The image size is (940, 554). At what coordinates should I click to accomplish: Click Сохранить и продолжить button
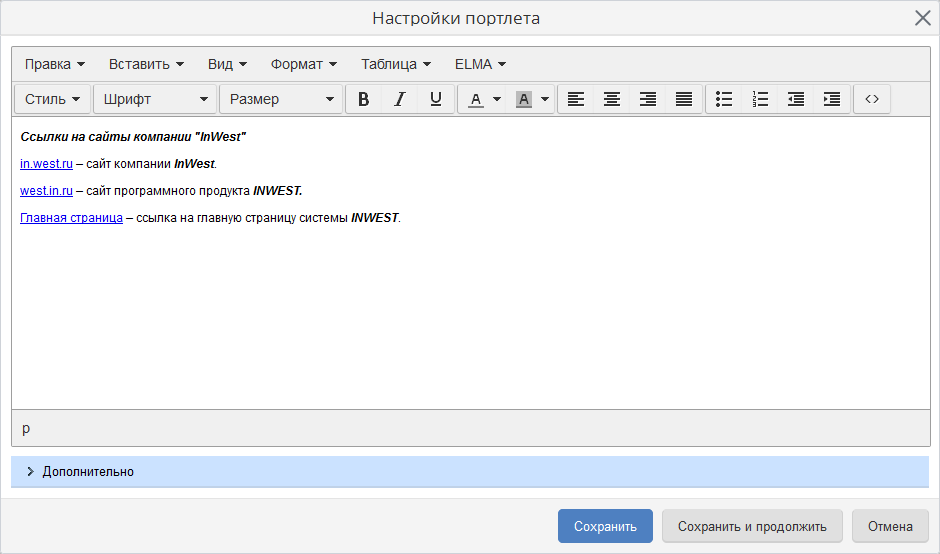pos(752,526)
